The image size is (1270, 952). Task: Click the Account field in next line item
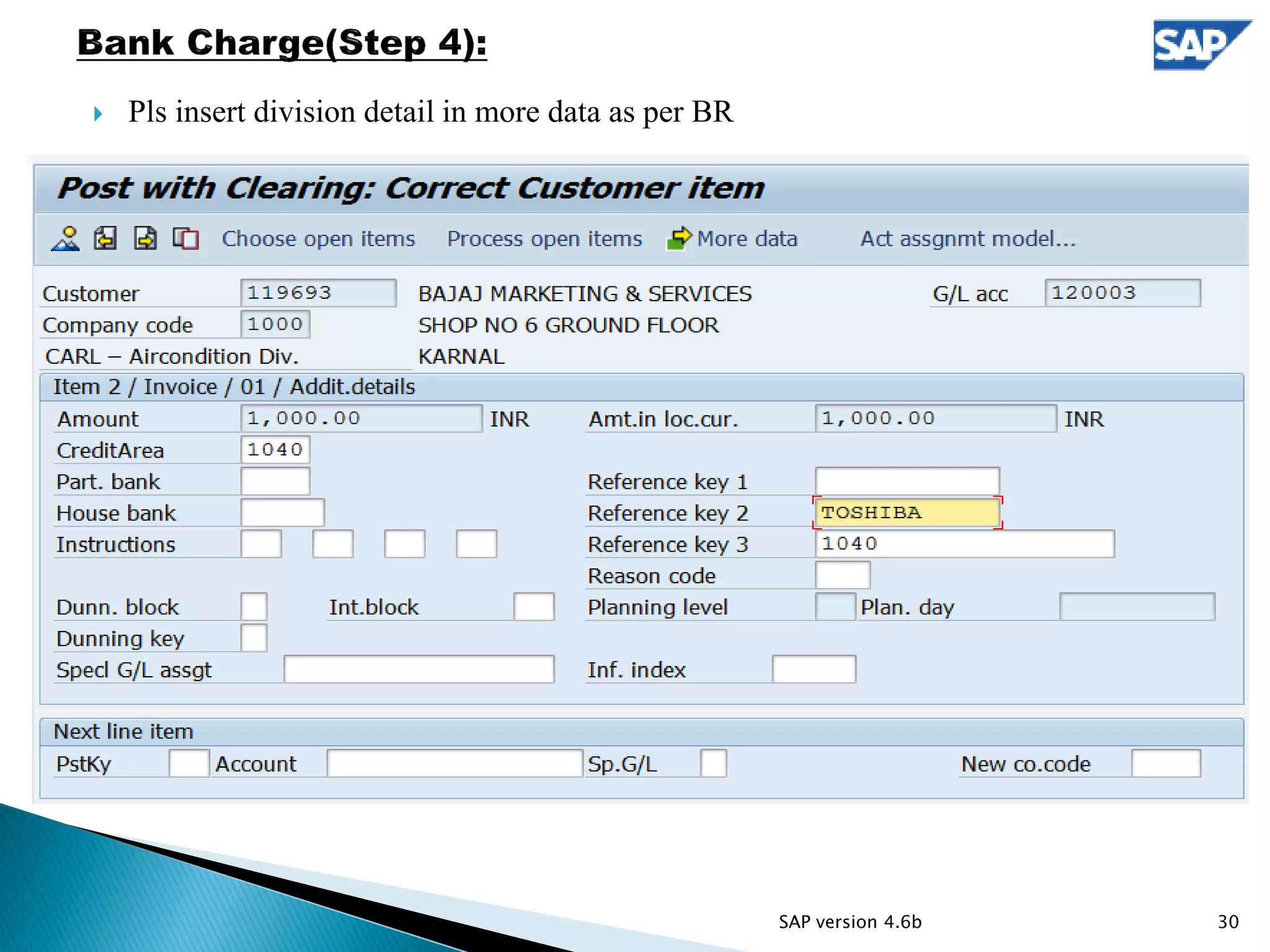(x=455, y=763)
